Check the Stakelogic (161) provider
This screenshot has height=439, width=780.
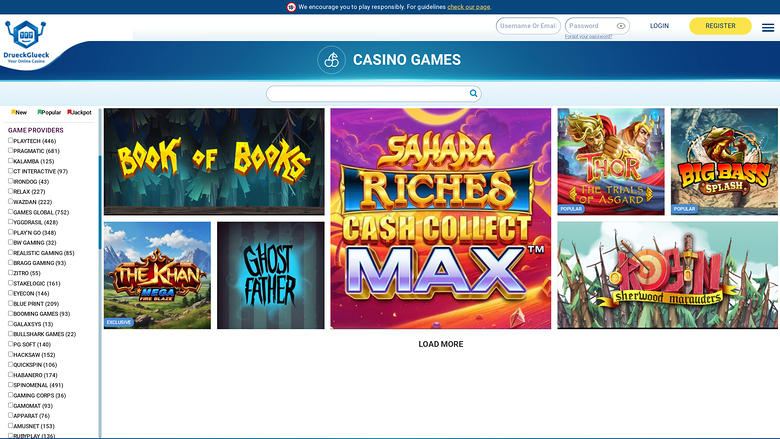(10, 283)
